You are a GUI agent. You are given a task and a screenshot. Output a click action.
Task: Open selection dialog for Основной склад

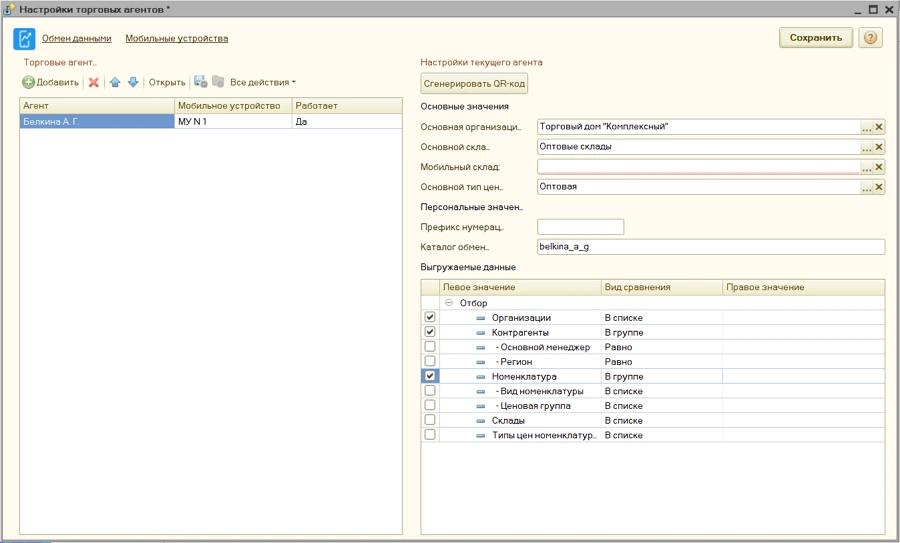pyautogui.click(x=867, y=147)
